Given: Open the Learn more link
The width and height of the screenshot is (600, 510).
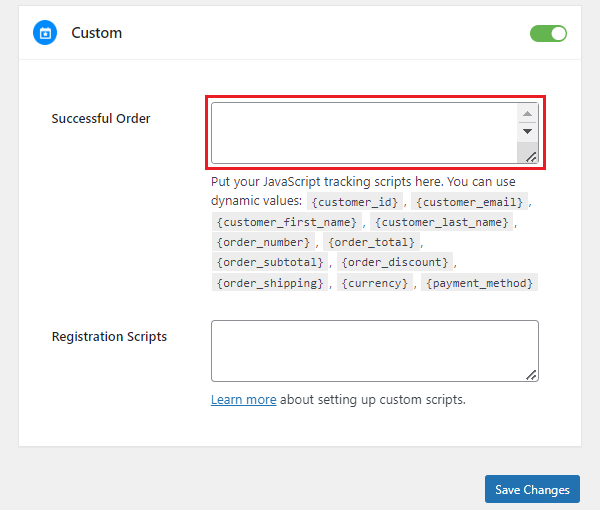Looking at the screenshot, I should pos(243,399).
